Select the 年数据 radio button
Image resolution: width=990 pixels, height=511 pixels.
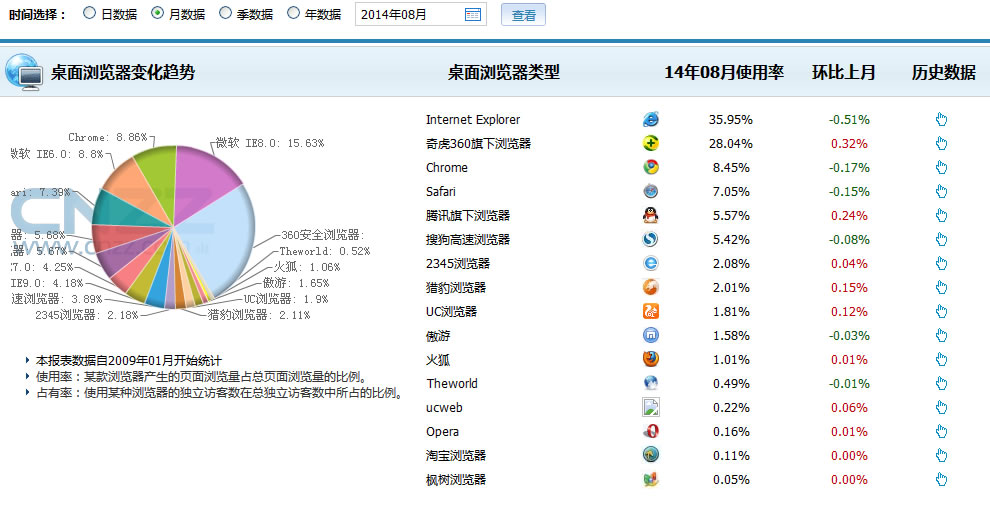point(293,14)
